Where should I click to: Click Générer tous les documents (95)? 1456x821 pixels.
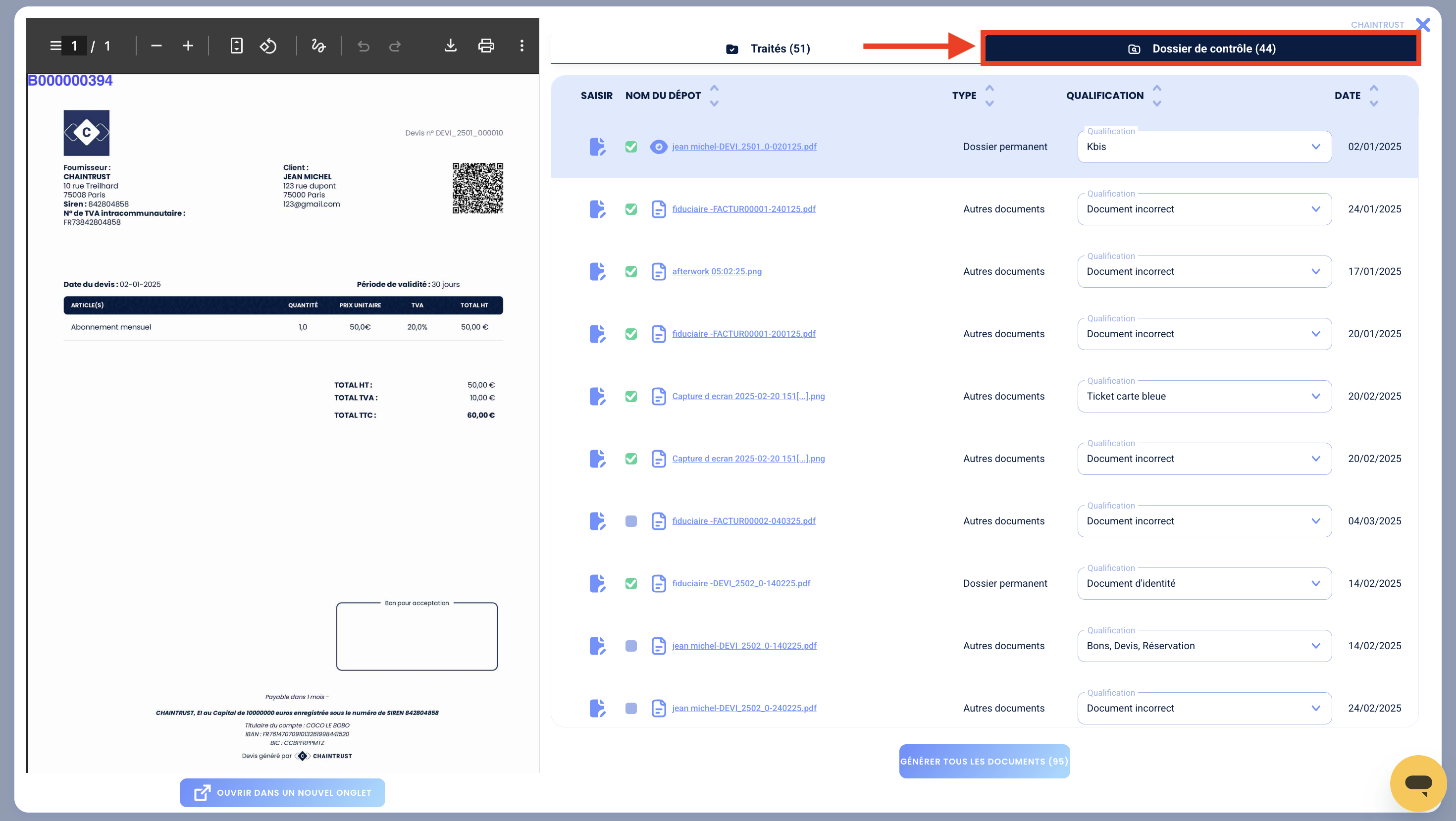pyautogui.click(x=984, y=761)
